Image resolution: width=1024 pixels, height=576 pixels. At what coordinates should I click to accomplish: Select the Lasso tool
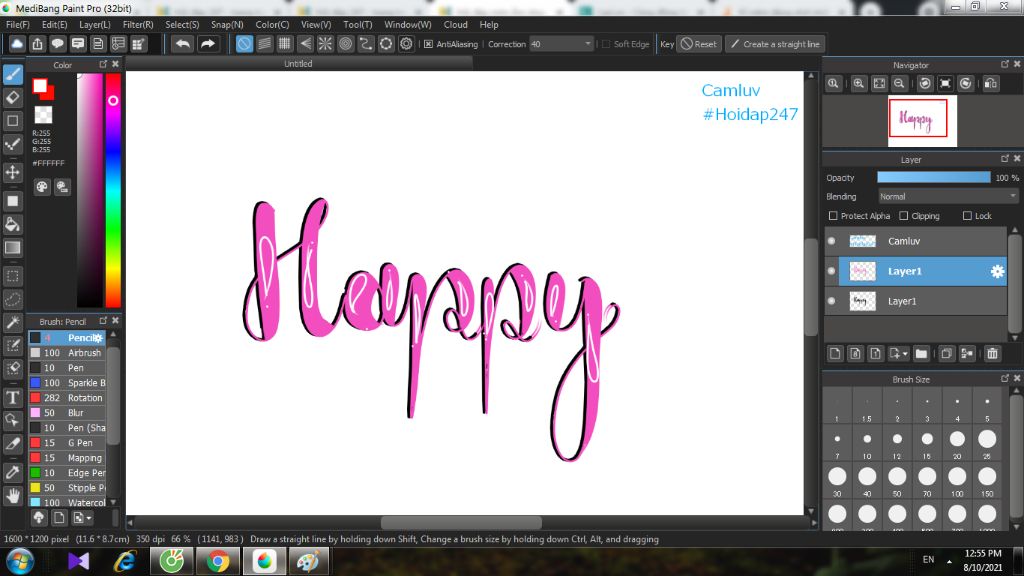pyautogui.click(x=13, y=299)
